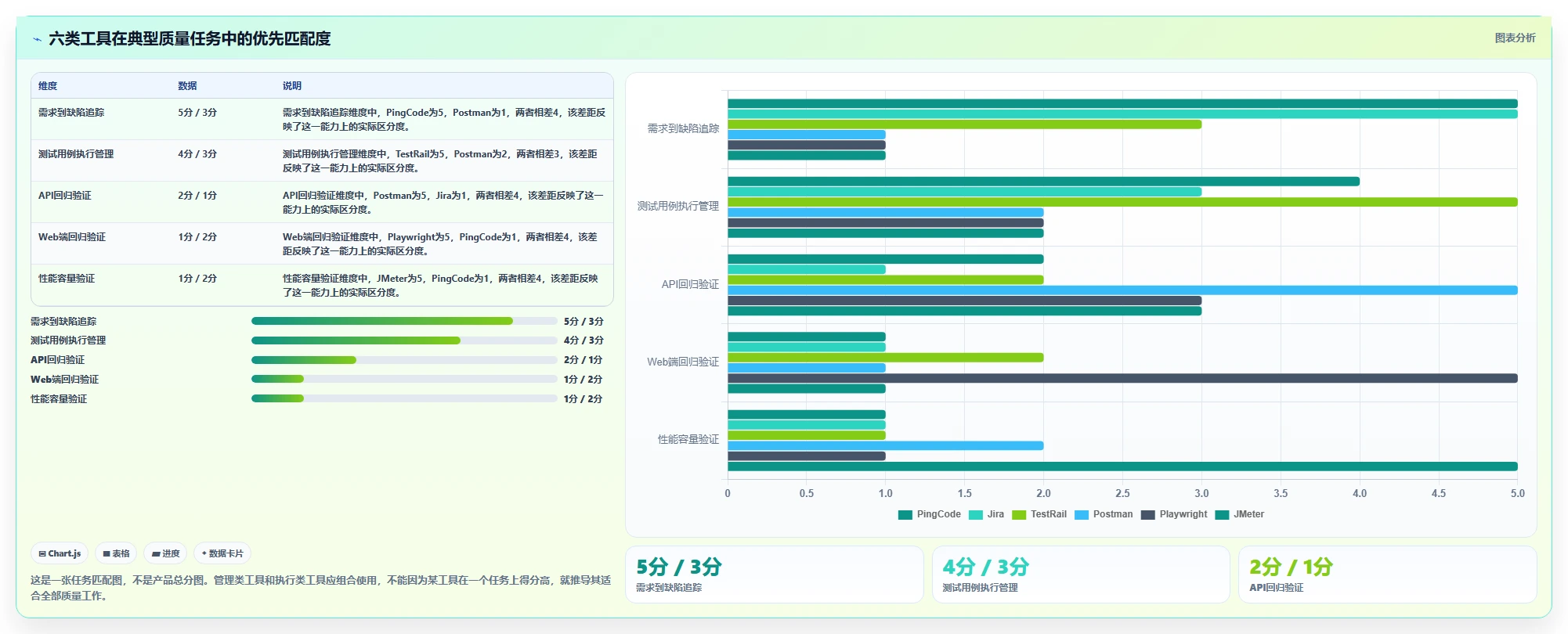Select the 数据 table column header
The image size is (1568, 634).
coord(187,86)
